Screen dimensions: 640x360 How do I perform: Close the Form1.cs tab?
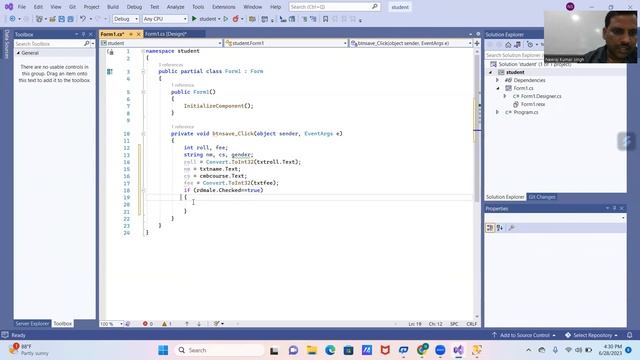click(x=138, y=34)
